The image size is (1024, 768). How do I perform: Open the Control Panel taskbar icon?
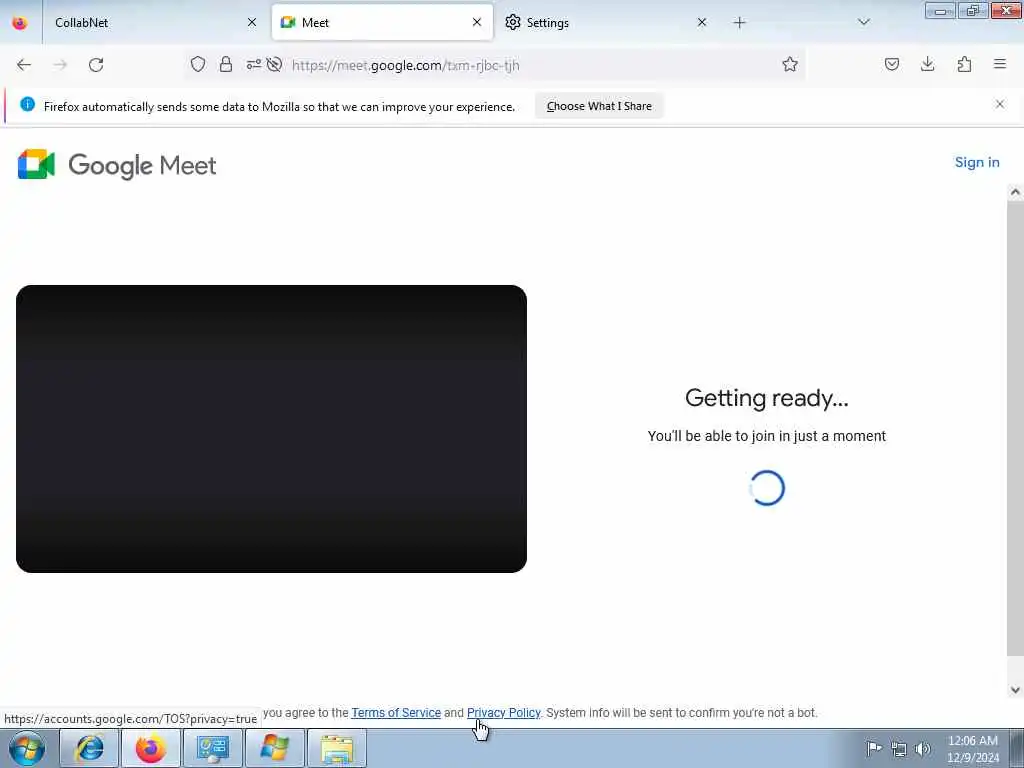tap(213, 748)
